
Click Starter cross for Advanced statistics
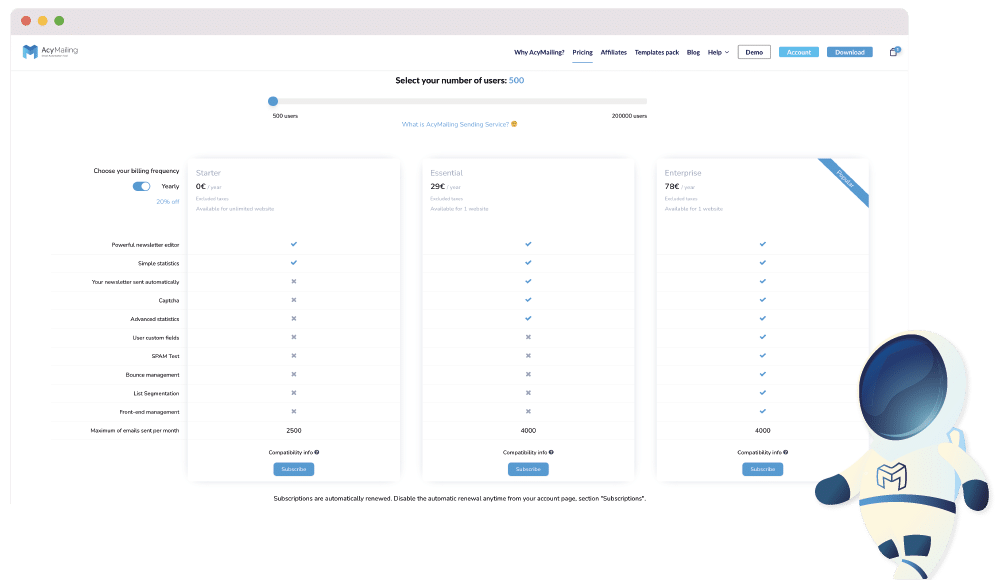[x=294, y=318]
